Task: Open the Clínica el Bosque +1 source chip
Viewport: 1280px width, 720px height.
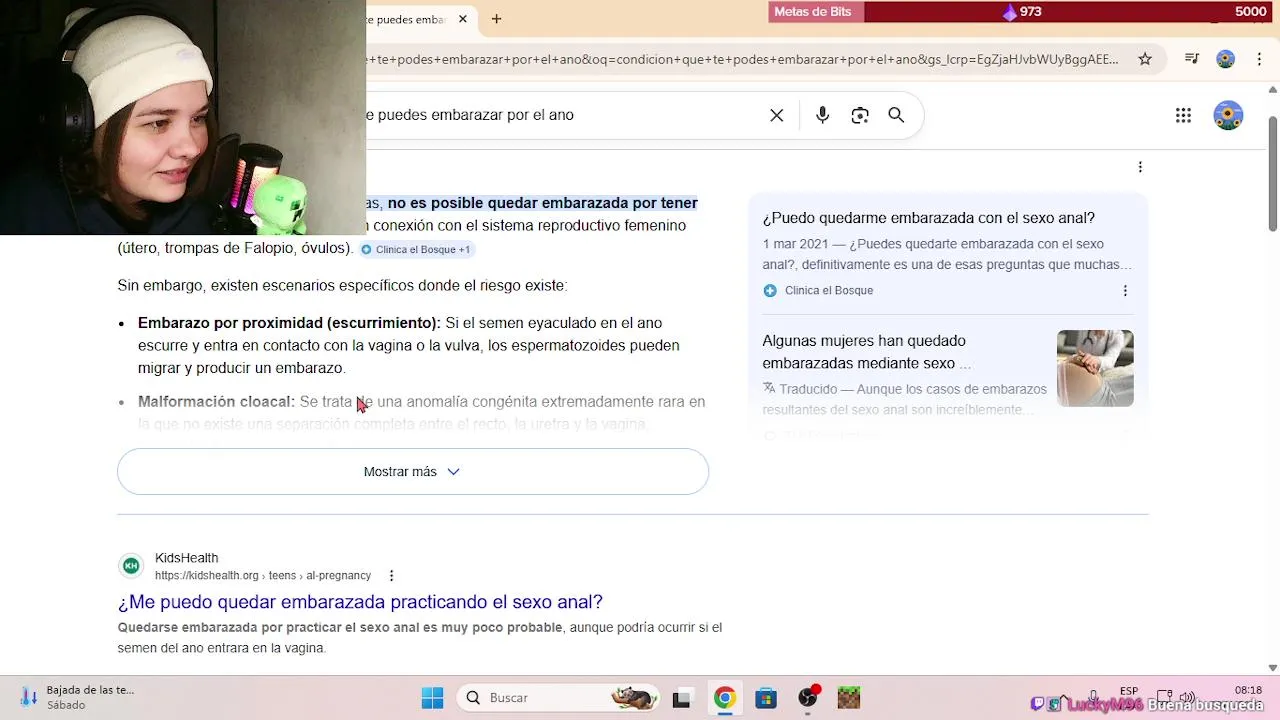Action: tap(416, 250)
